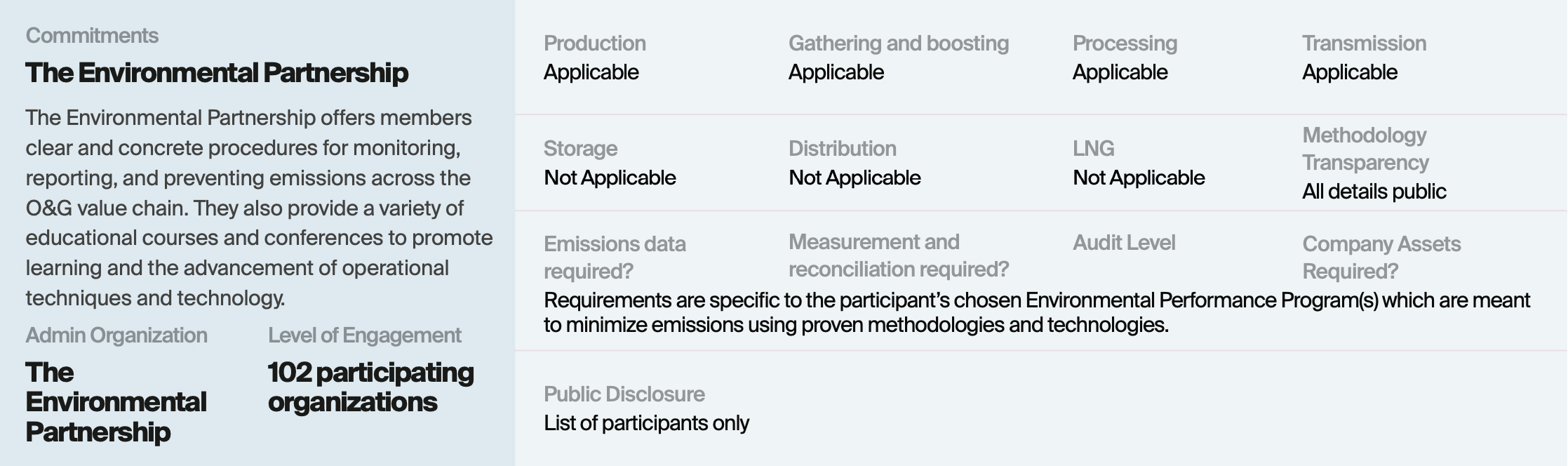Screen dimensions: 1568x466
Task: Click the Methodology Transparency label
Action: (1365, 149)
